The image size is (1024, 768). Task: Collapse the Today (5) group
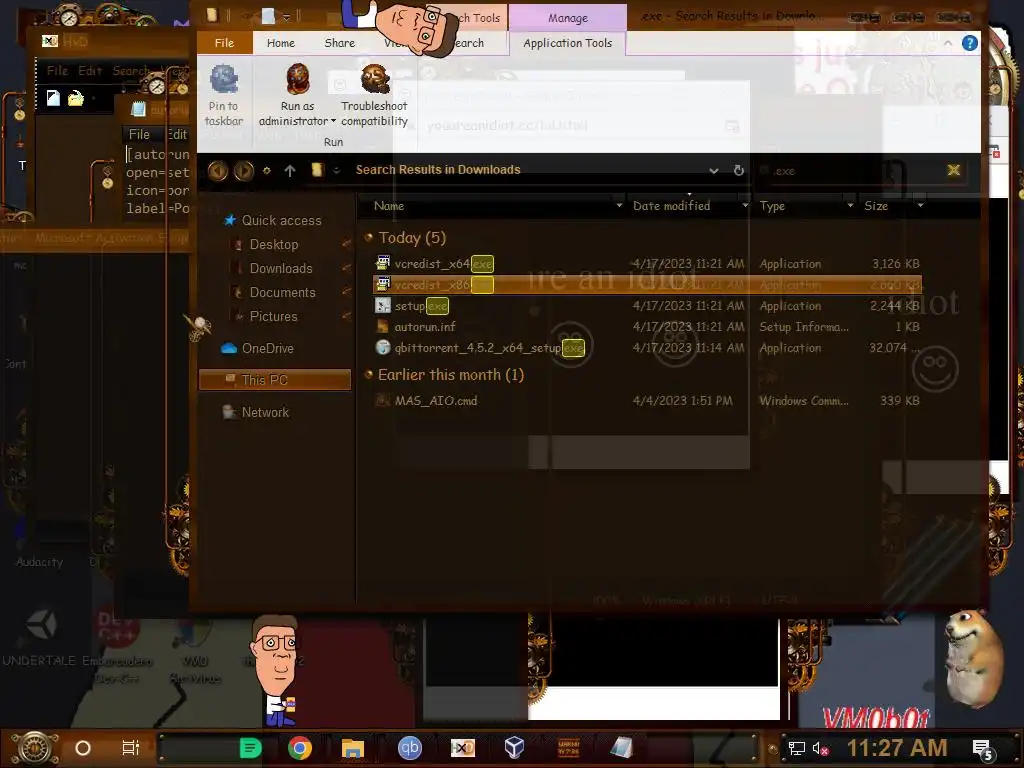[369, 238]
